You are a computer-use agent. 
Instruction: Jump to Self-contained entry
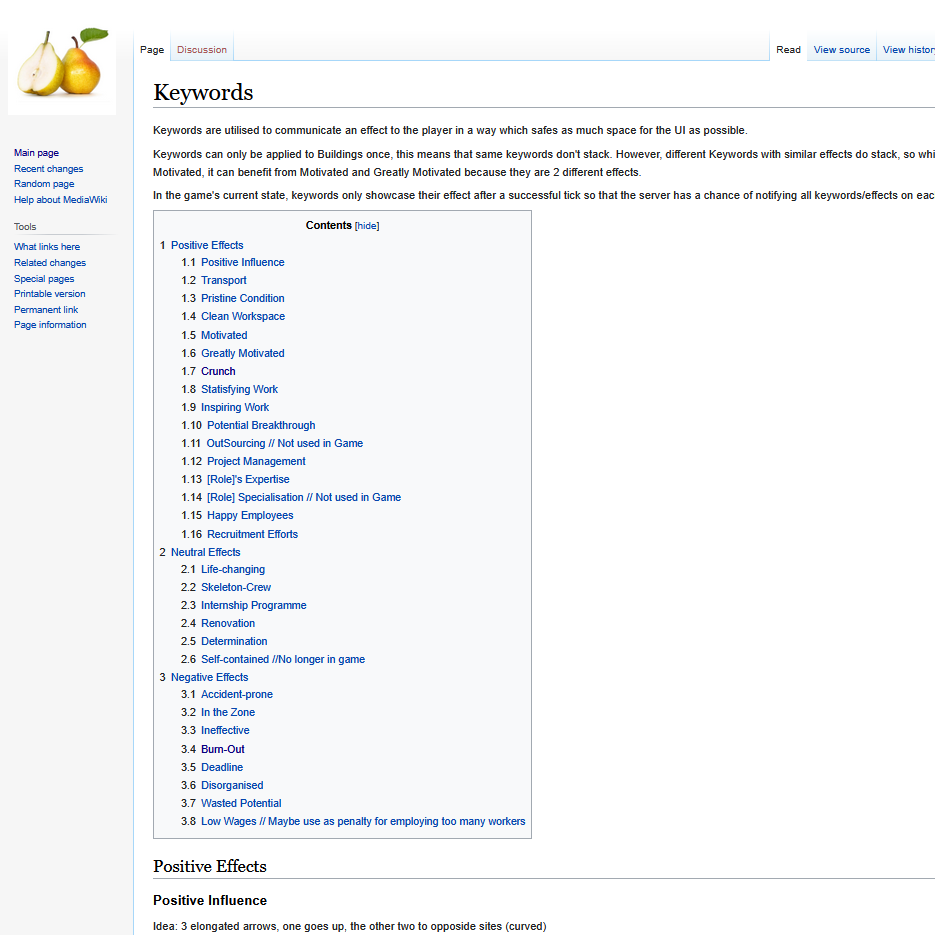[283, 659]
